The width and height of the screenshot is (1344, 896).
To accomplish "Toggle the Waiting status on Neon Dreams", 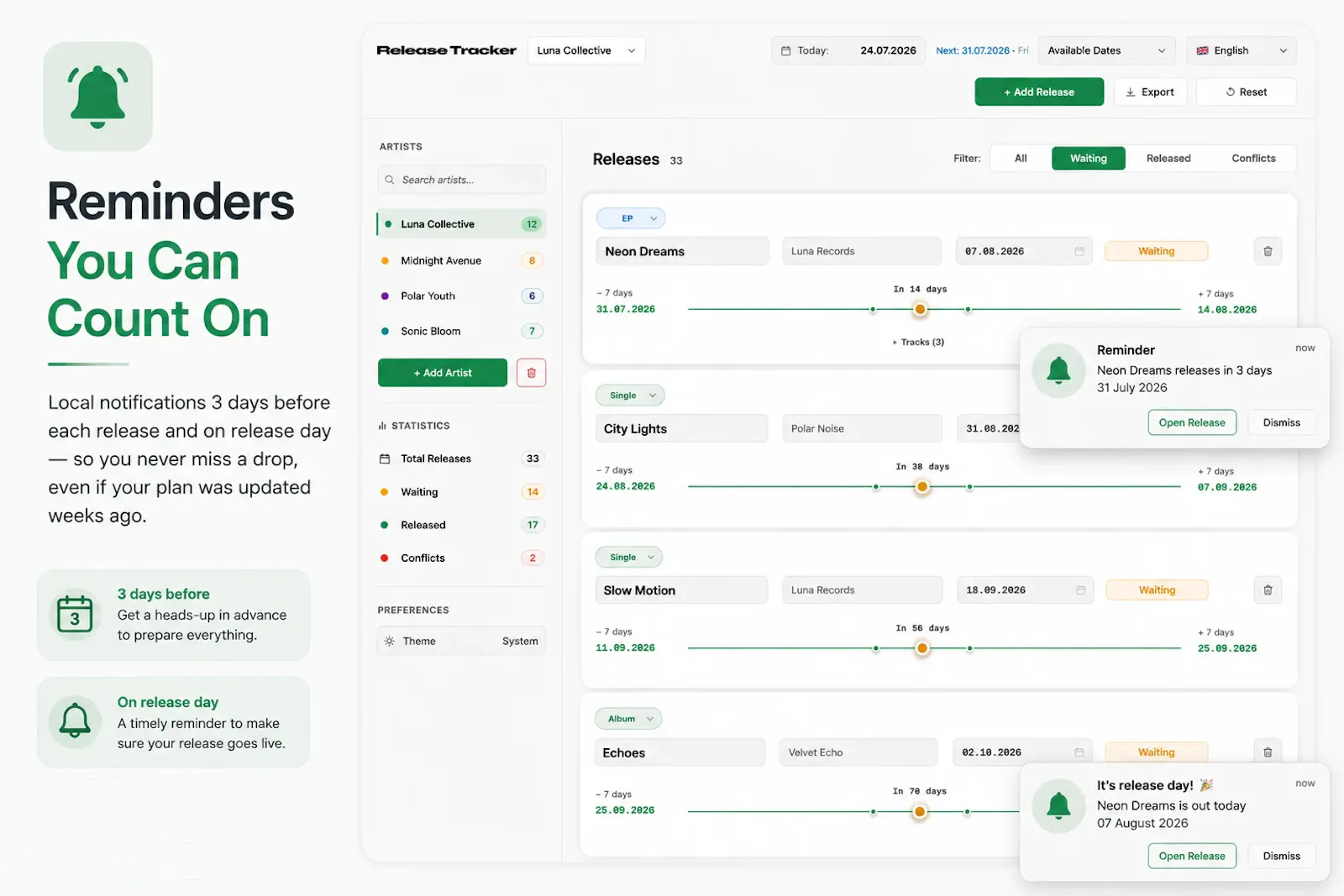I will (x=1157, y=251).
